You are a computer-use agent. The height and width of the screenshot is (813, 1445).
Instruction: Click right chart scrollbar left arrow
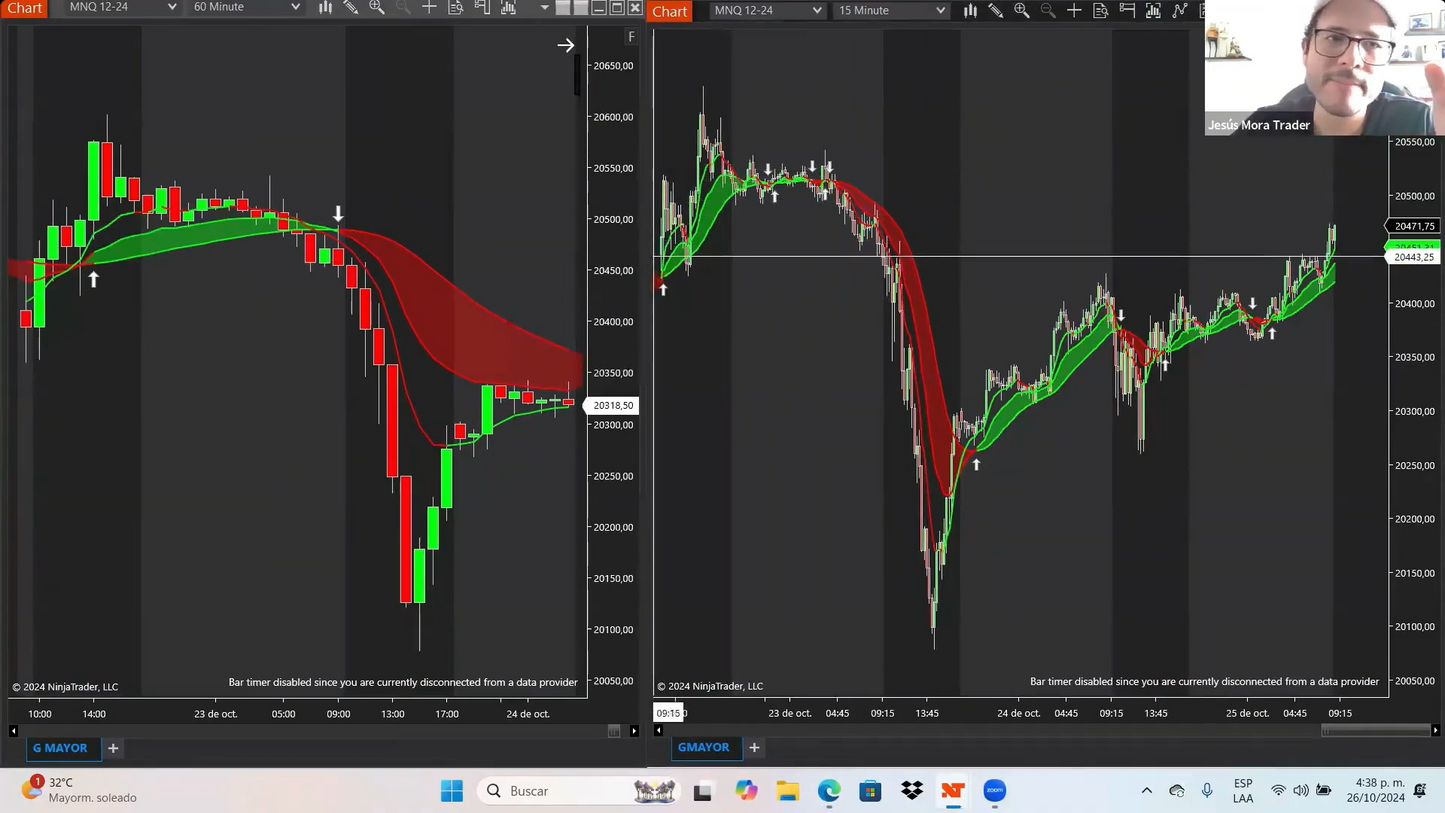click(x=658, y=730)
